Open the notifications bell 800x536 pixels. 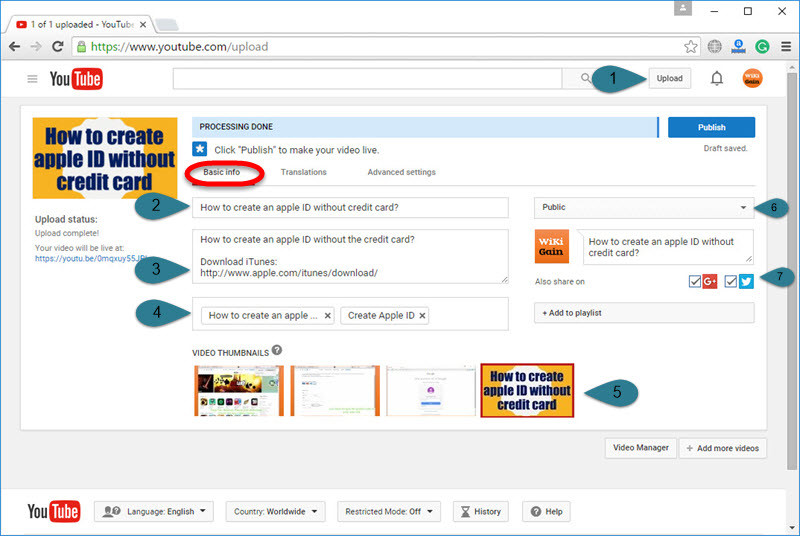[x=717, y=78]
